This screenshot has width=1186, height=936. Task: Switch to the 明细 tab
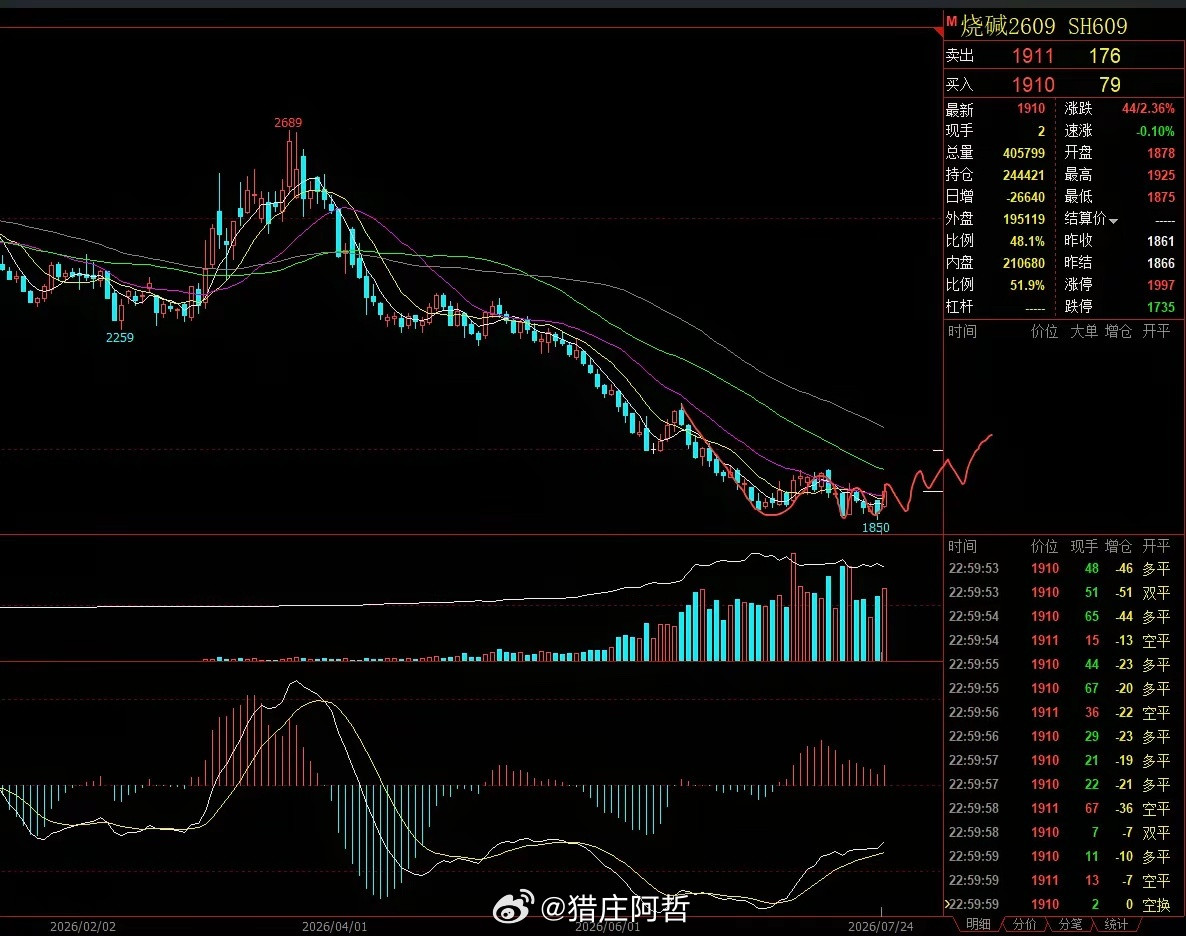(x=978, y=924)
